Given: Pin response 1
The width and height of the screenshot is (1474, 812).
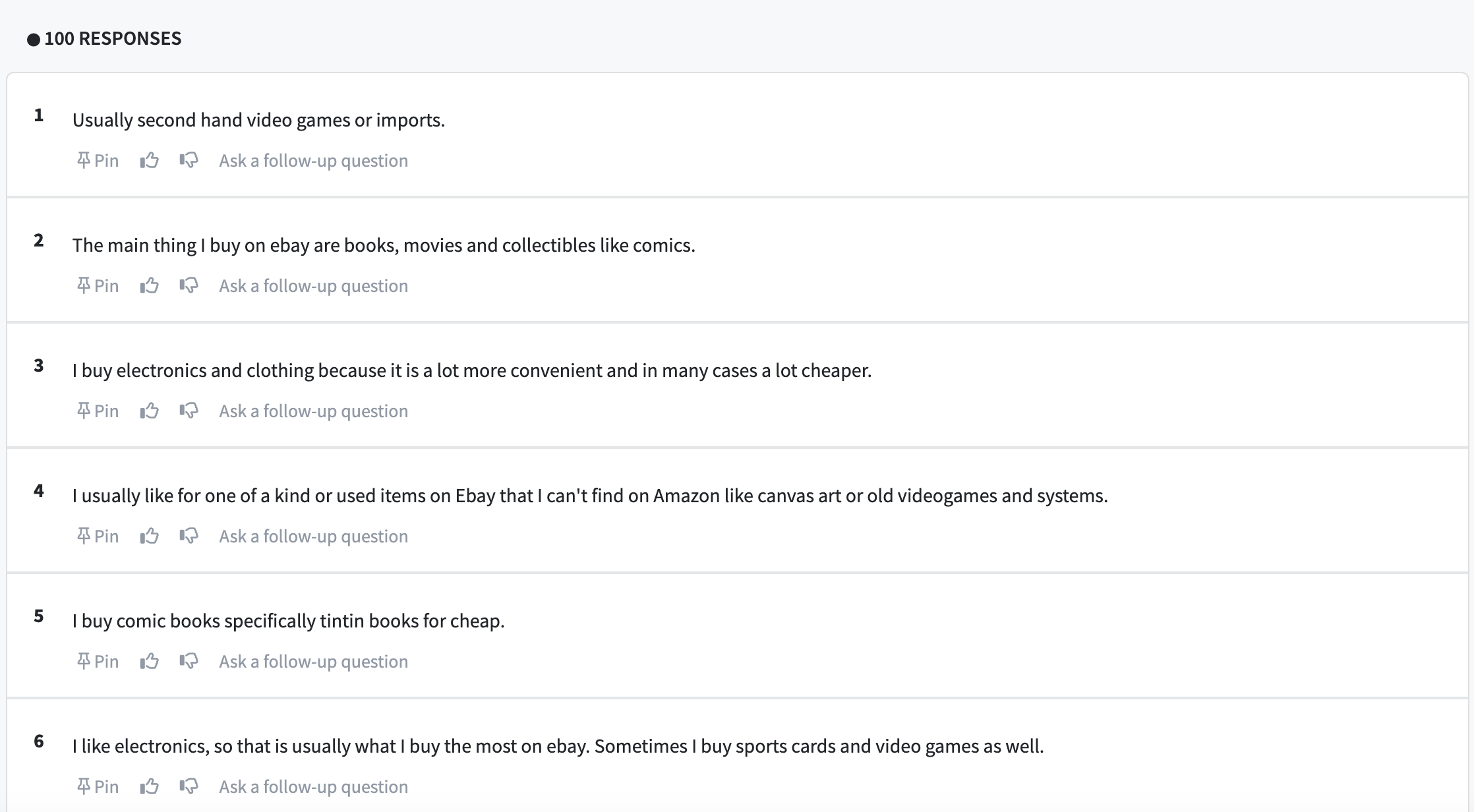Looking at the screenshot, I should tap(98, 160).
